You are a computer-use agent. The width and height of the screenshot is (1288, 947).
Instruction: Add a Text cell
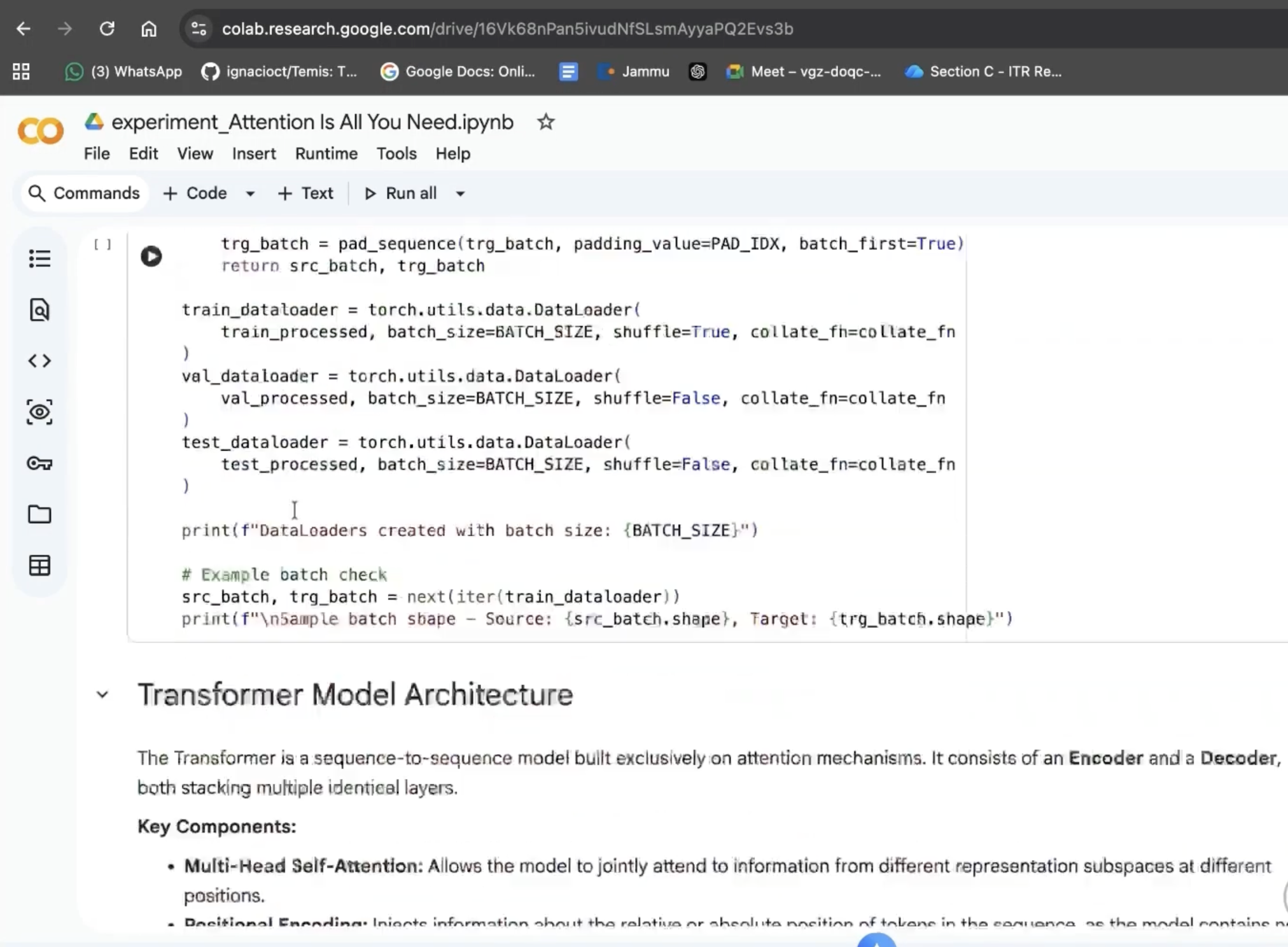[x=305, y=193]
